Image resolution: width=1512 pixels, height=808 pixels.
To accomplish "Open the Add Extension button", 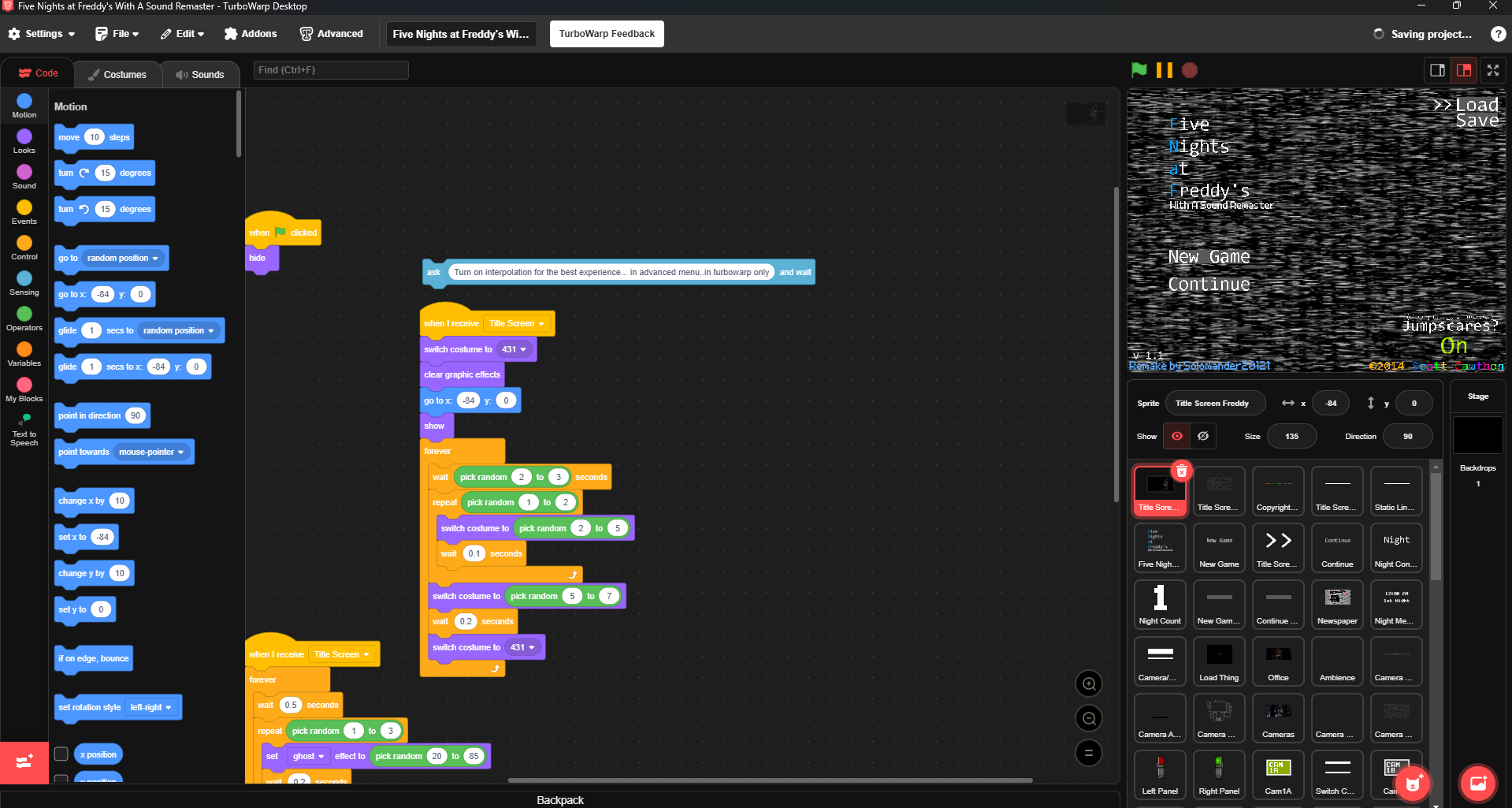I will point(24,762).
